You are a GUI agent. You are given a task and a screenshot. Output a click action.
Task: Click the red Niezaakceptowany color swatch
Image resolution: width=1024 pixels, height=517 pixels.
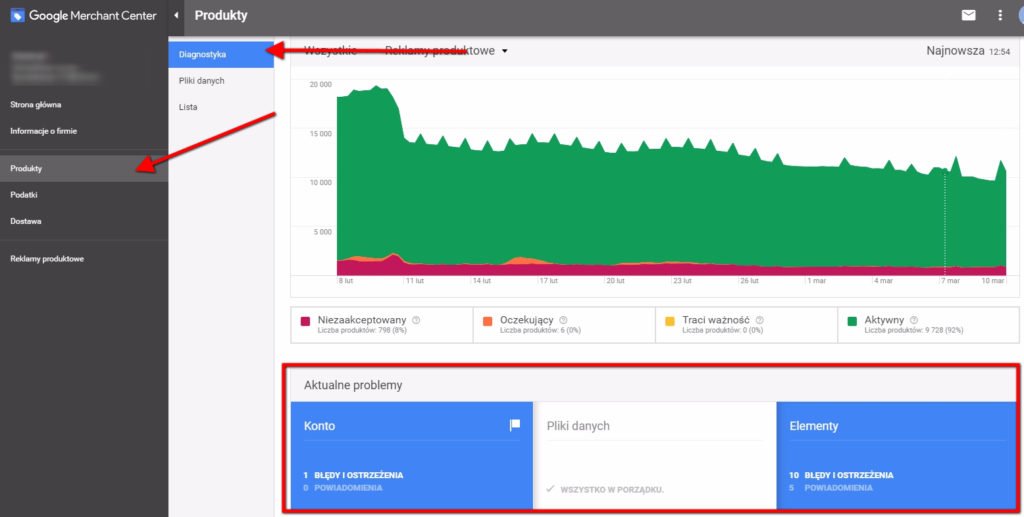(x=305, y=321)
